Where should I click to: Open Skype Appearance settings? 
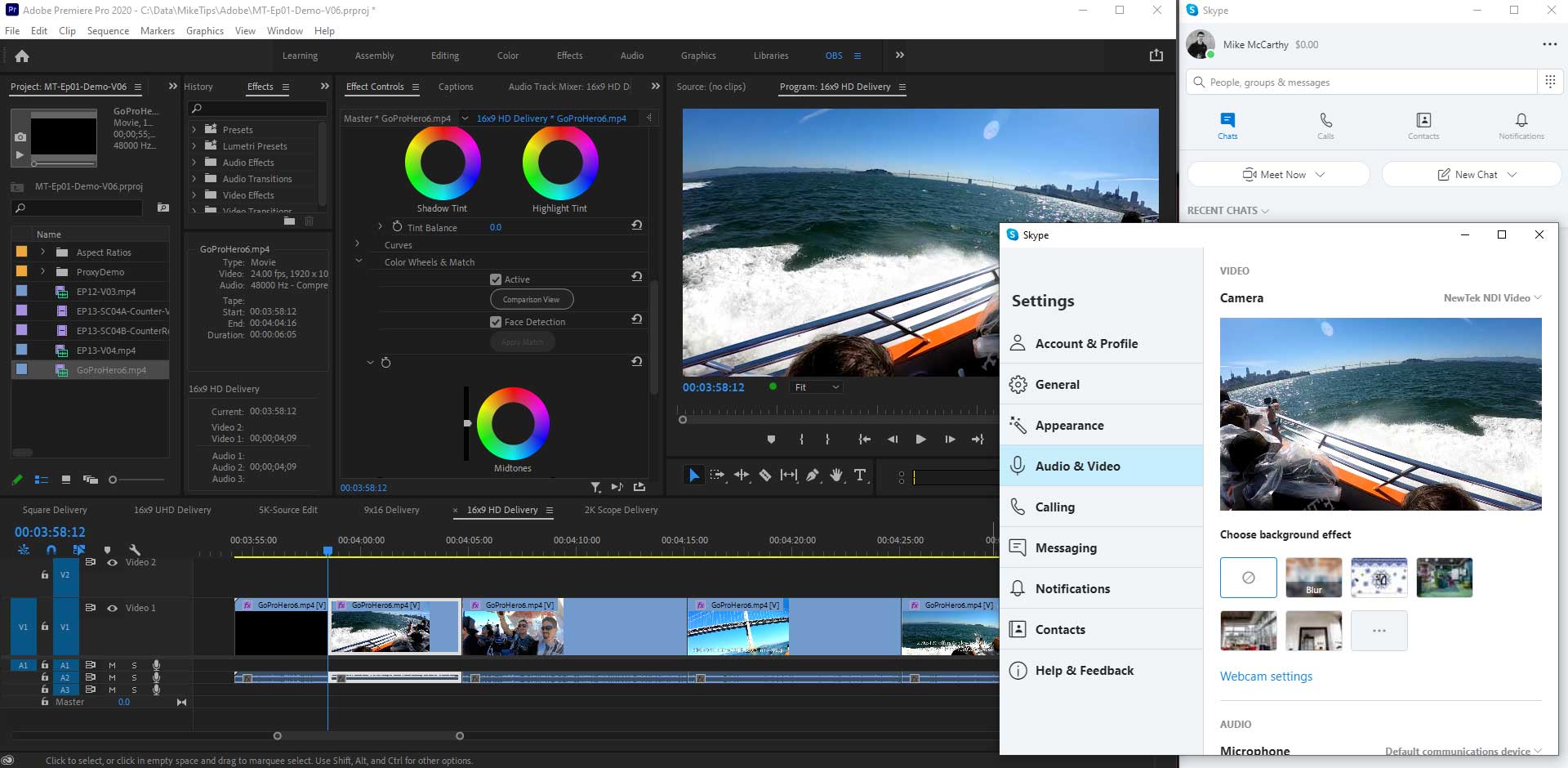[1102, 425]
